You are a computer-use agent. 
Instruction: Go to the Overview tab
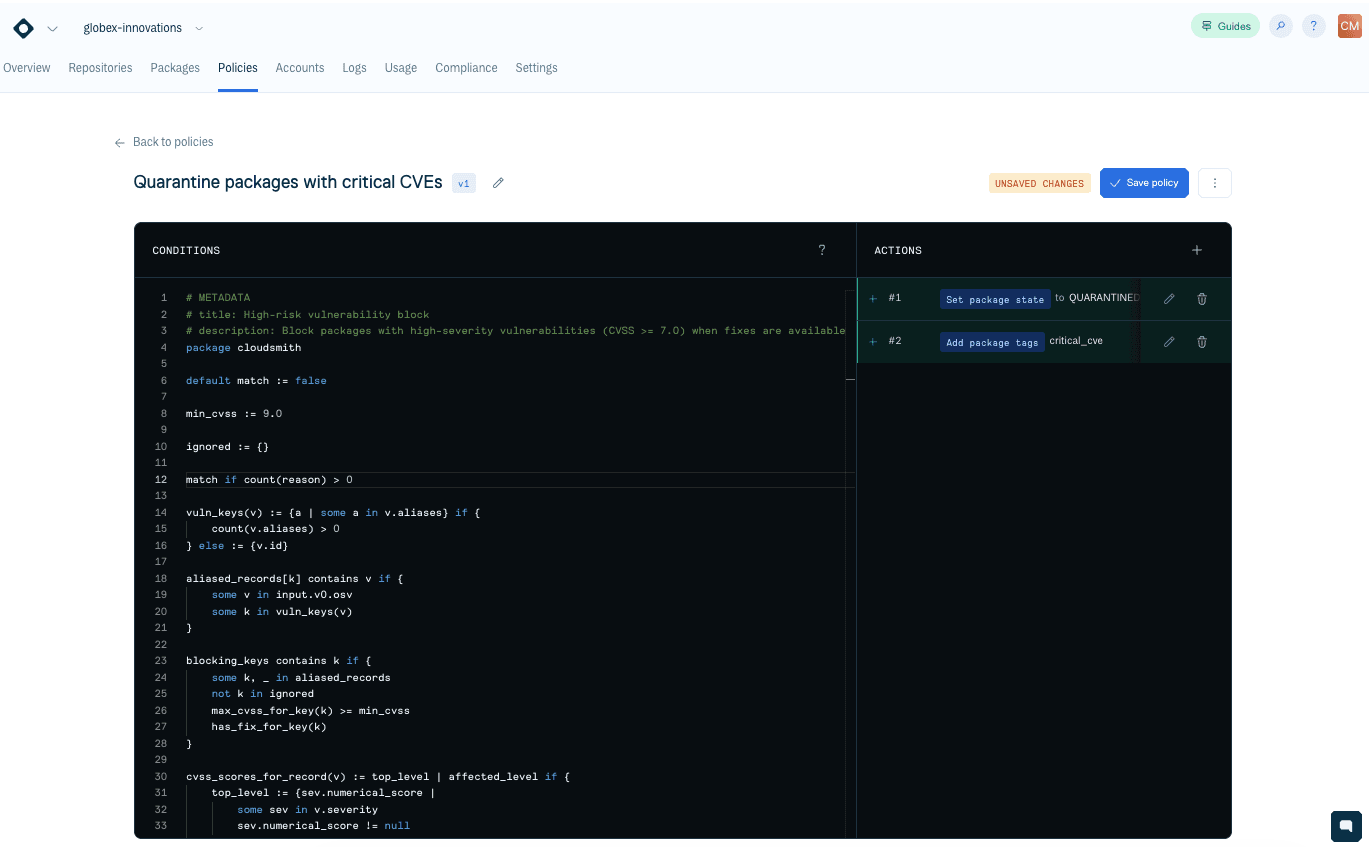(x=27, y=68)
